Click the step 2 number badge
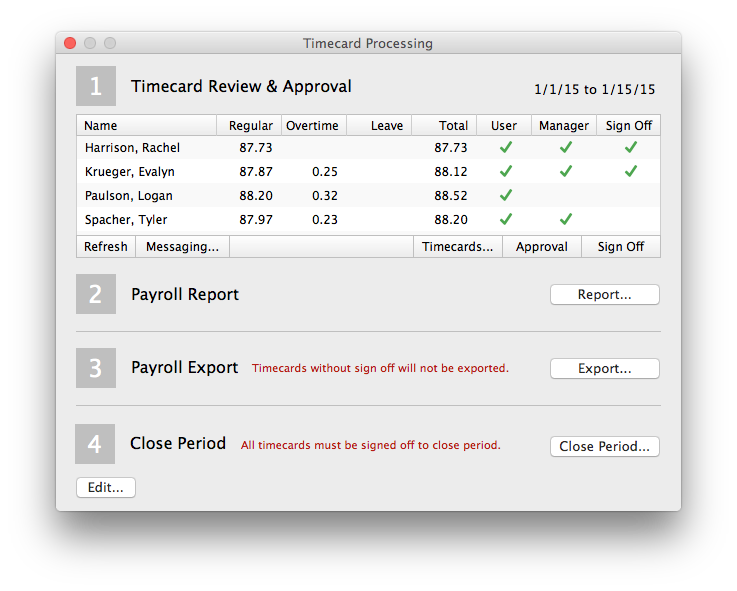This screenshot has height=591, width=737. click(96, 294)
